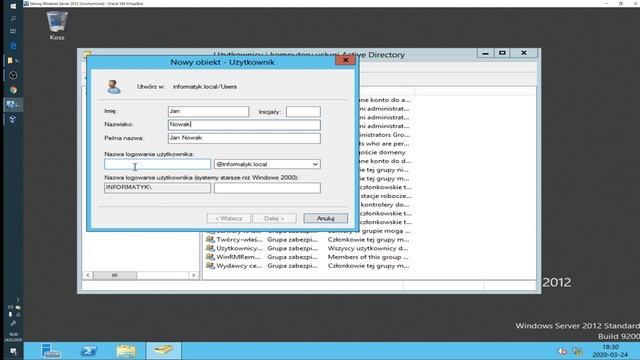Launch PowerShell from the guest taskbar

(88, 351)
